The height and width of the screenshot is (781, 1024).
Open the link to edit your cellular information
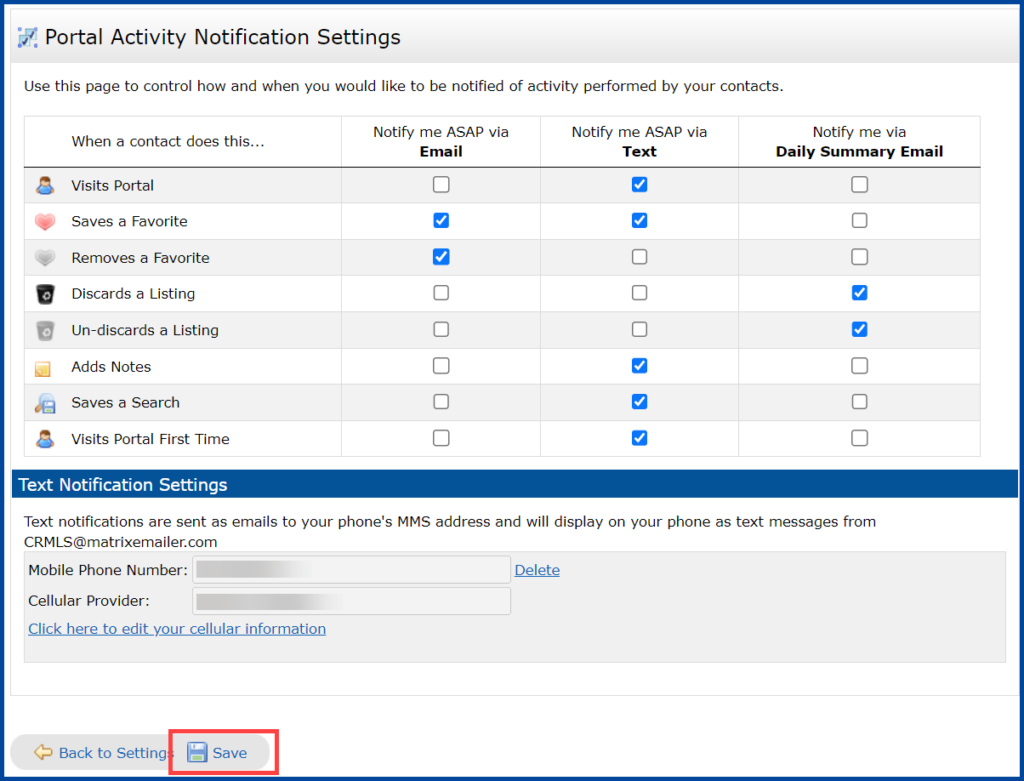(x=176, y=628)
